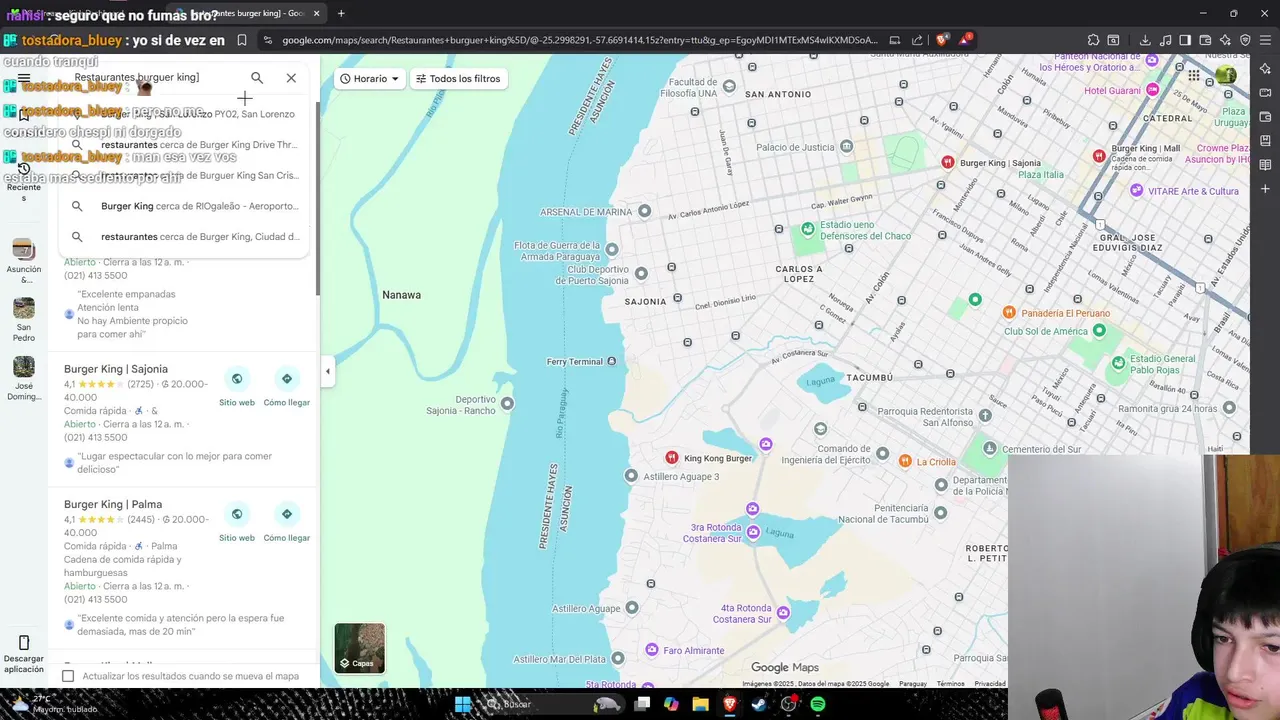Collapse the side panel with the arrow
The width and height of the screenshot is (1280, 720).
tap(327, 371)
